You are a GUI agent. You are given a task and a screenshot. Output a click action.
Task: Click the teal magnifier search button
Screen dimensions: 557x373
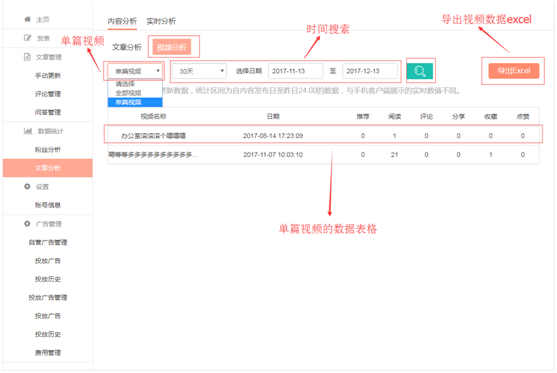click(420, 71)
